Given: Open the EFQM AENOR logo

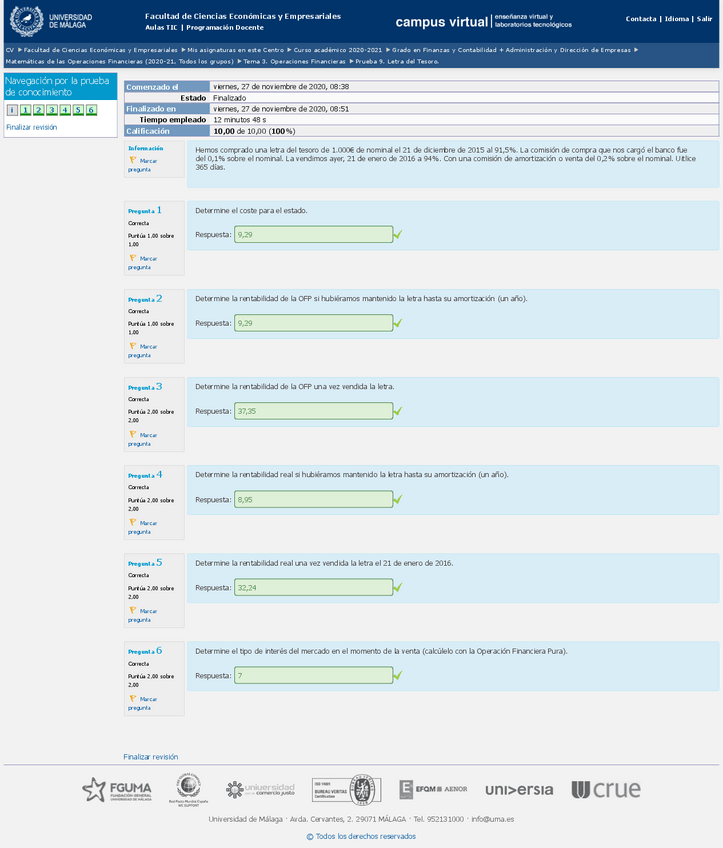Looking at the screenshot, I should (x=433, y=790).
